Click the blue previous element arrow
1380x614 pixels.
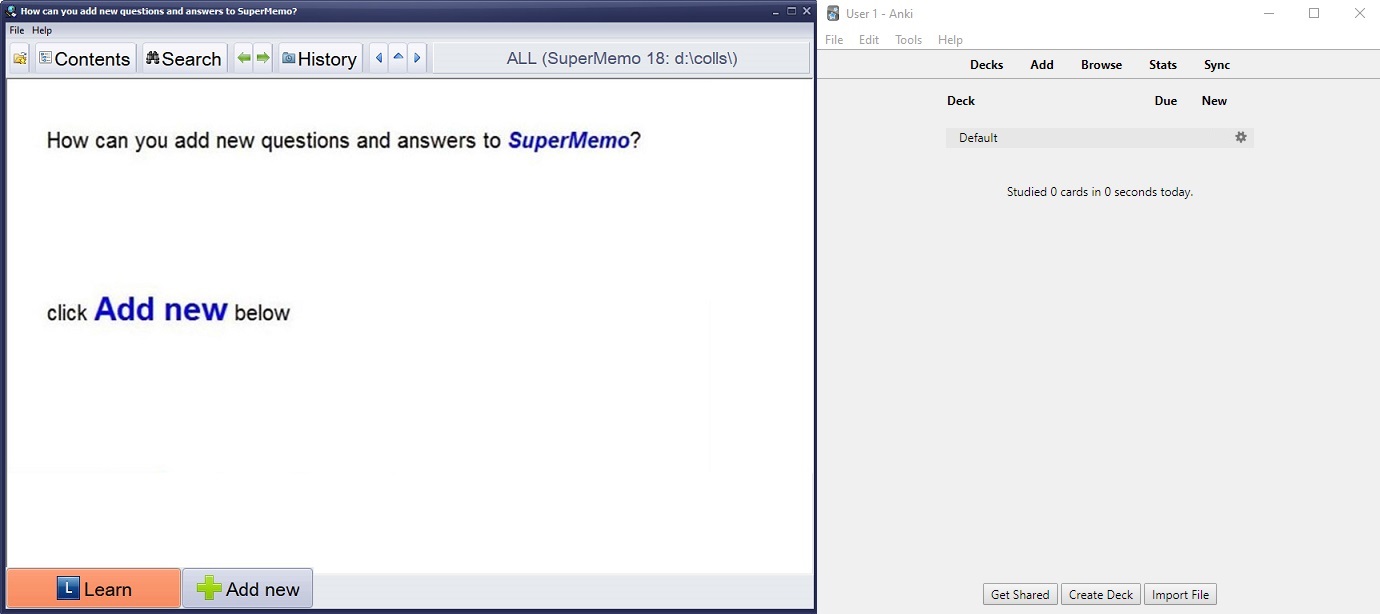[379, 58]
